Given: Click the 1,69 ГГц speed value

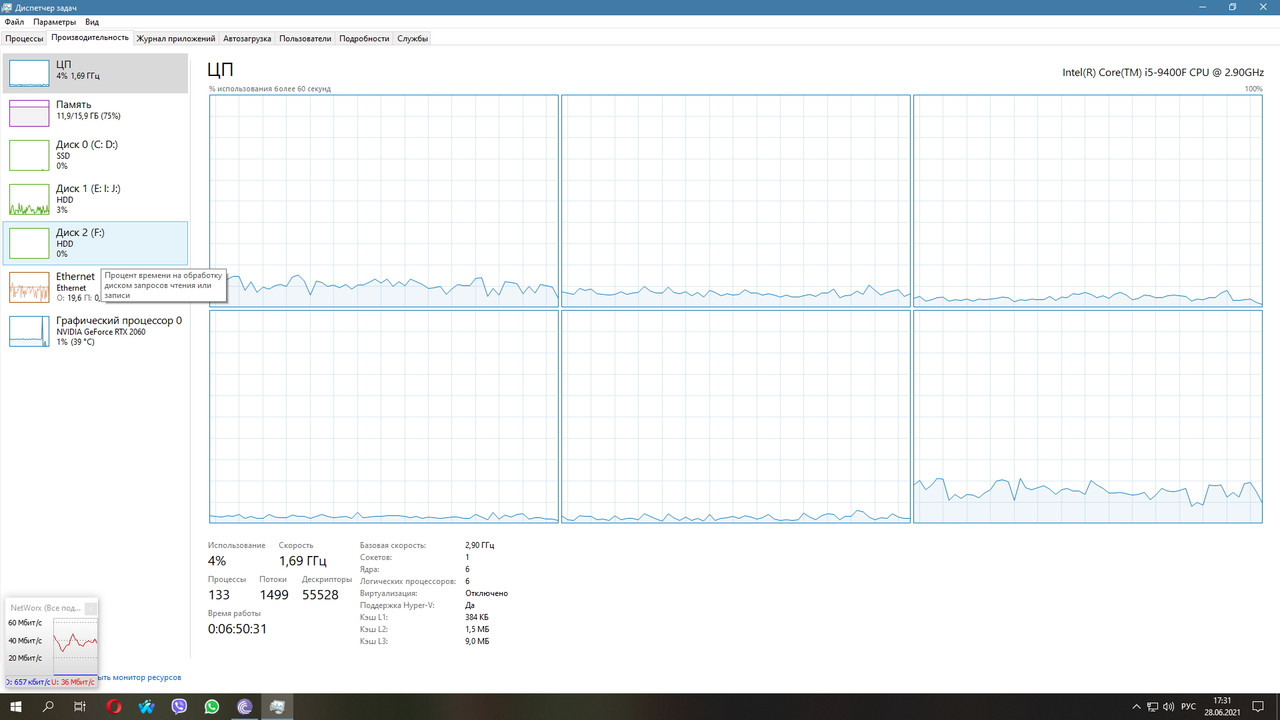Looking at the screenshot, I should pos(303,561).
